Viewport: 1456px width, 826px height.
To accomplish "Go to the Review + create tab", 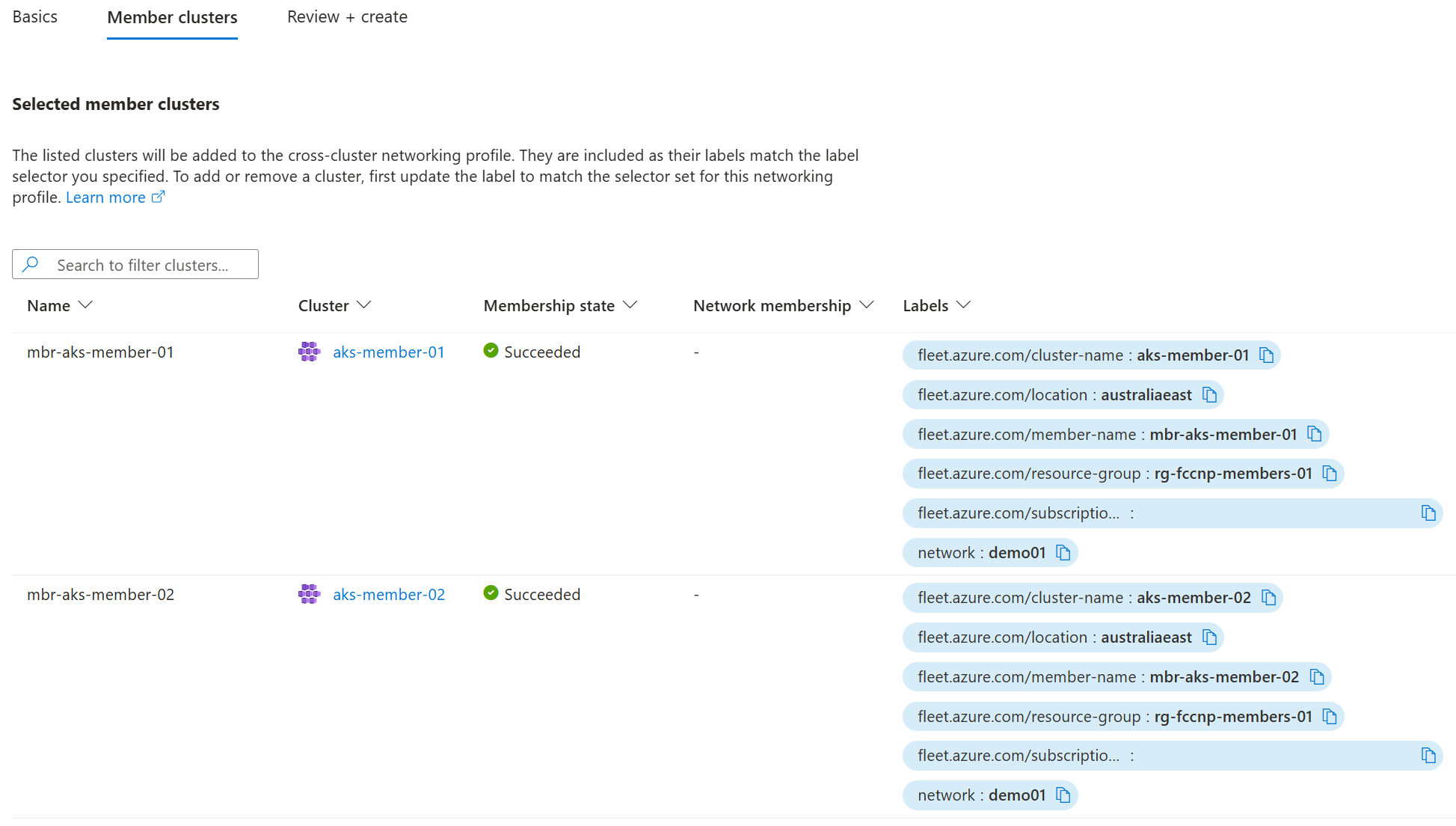I will coord(347,17).
